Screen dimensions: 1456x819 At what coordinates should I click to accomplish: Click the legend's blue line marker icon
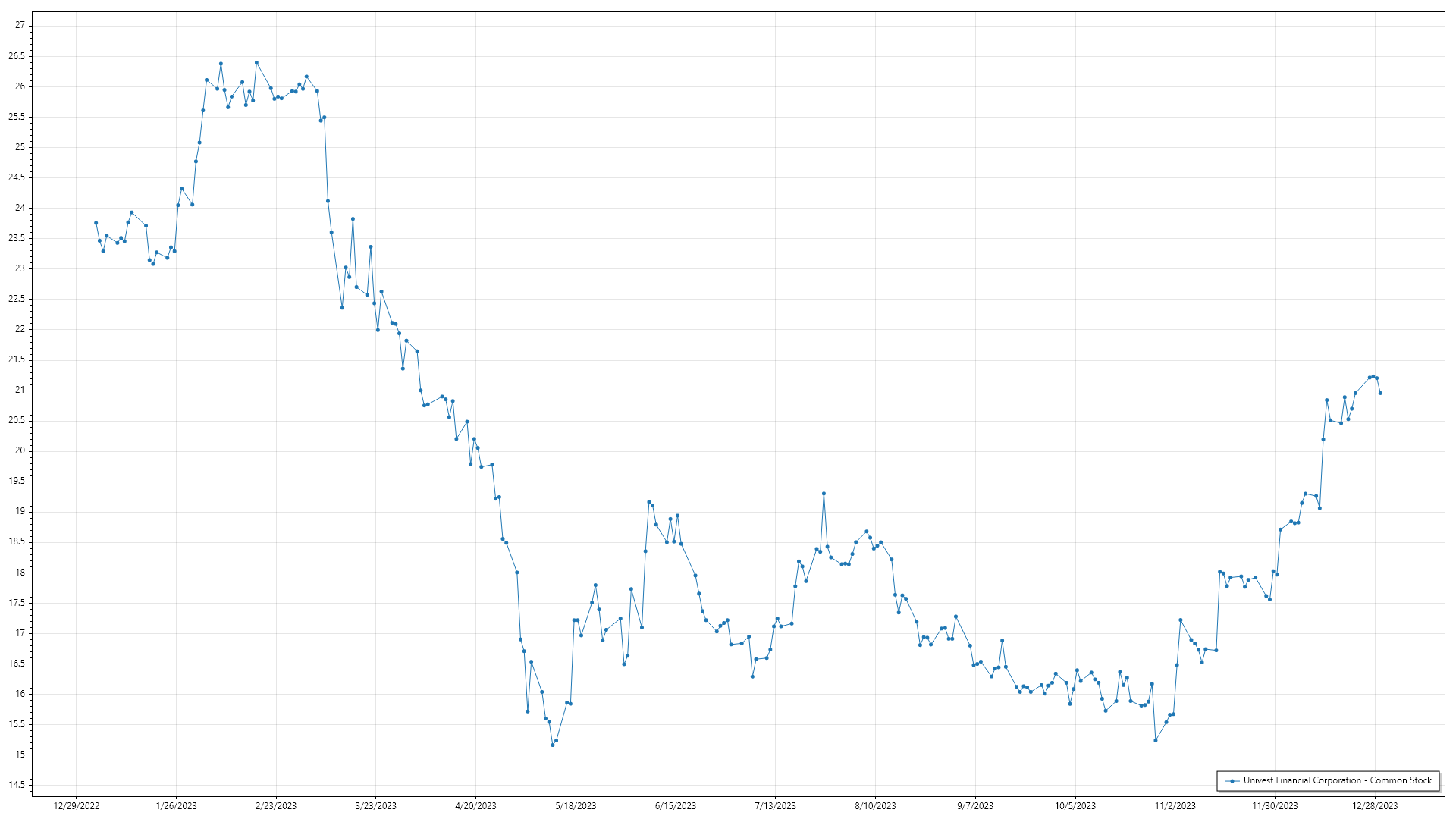coord(1232,781)
